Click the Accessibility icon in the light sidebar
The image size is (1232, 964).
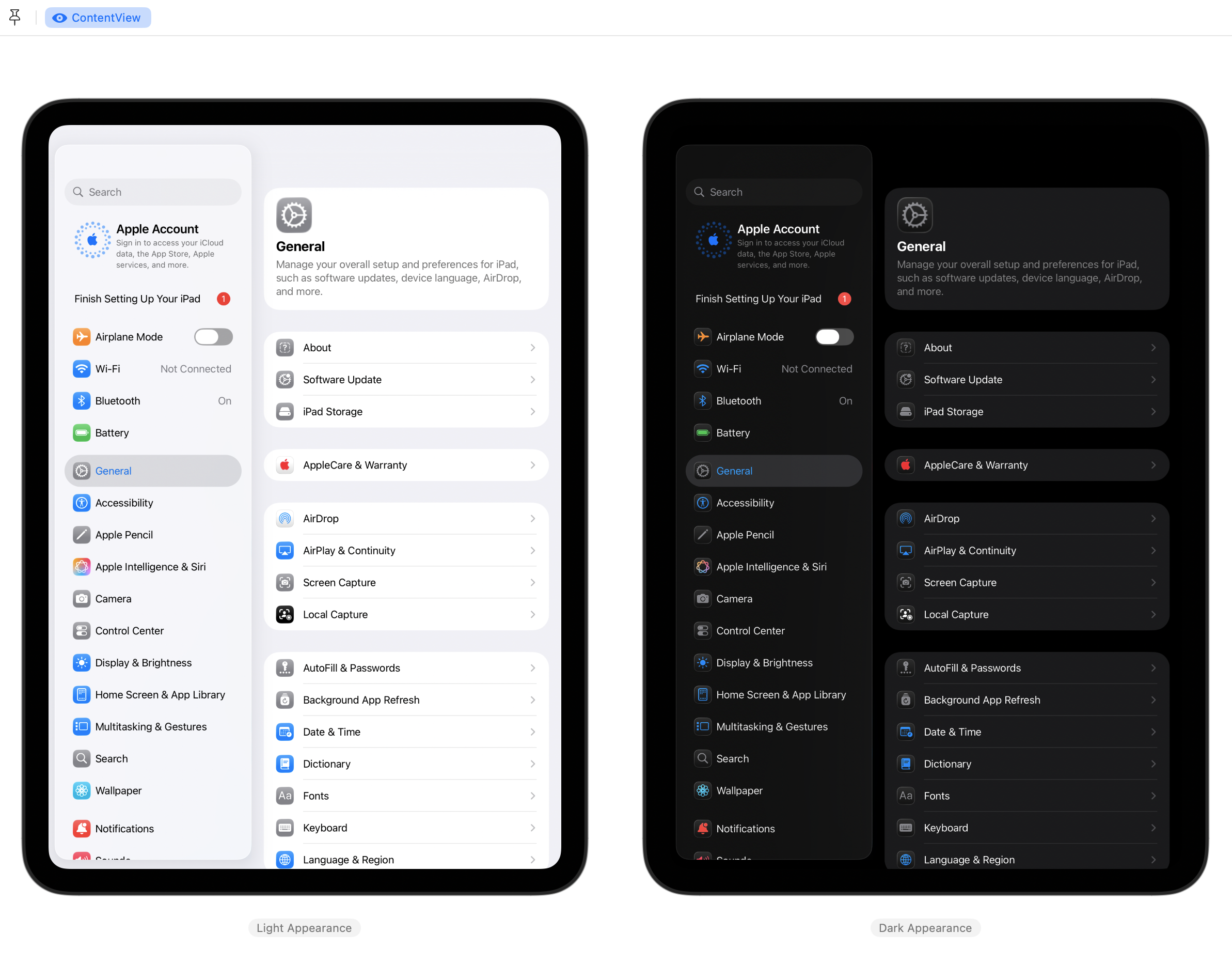point(82,503)
